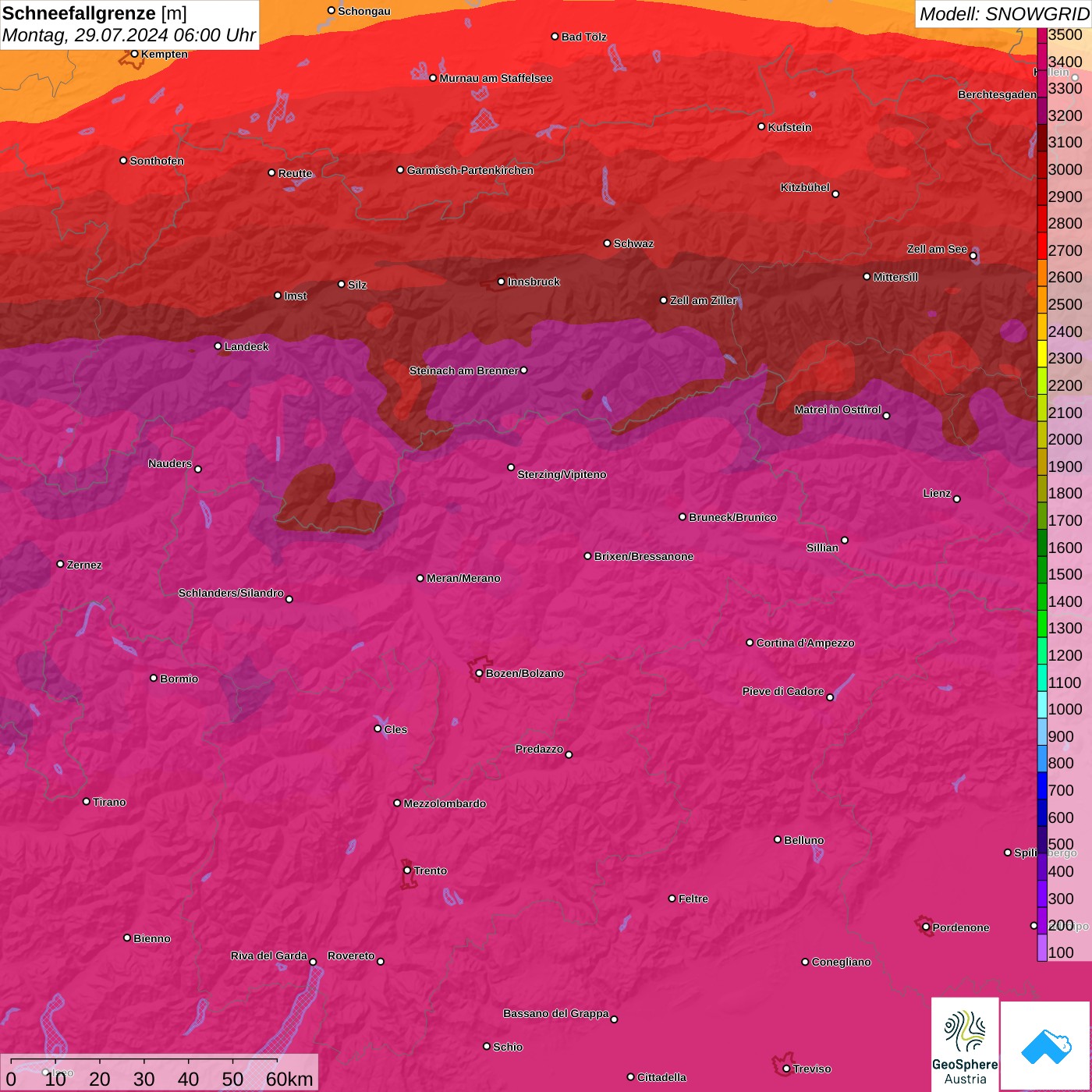Click the Sonthofen label
1092x1092 pixels.
pos(157,161)
